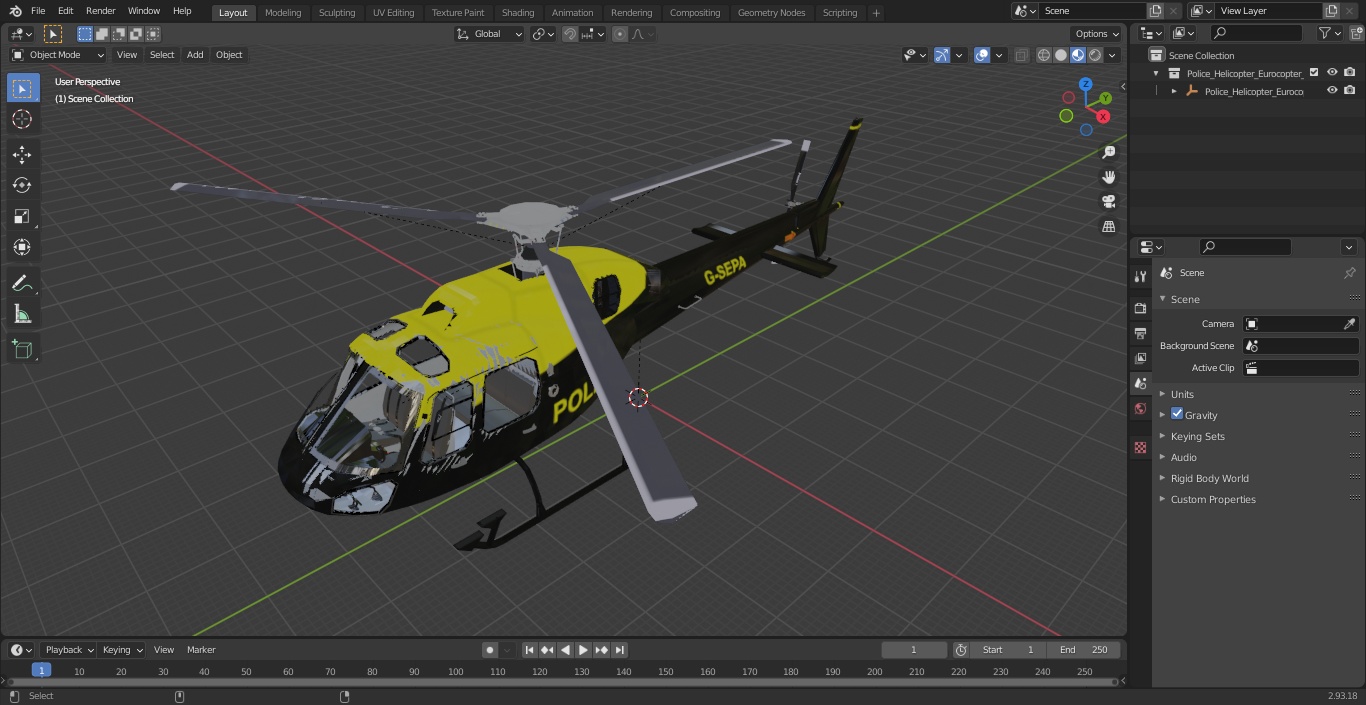Select the Cursor tool
Screen dimensions: 1366x705
click(x=22, y=119)
